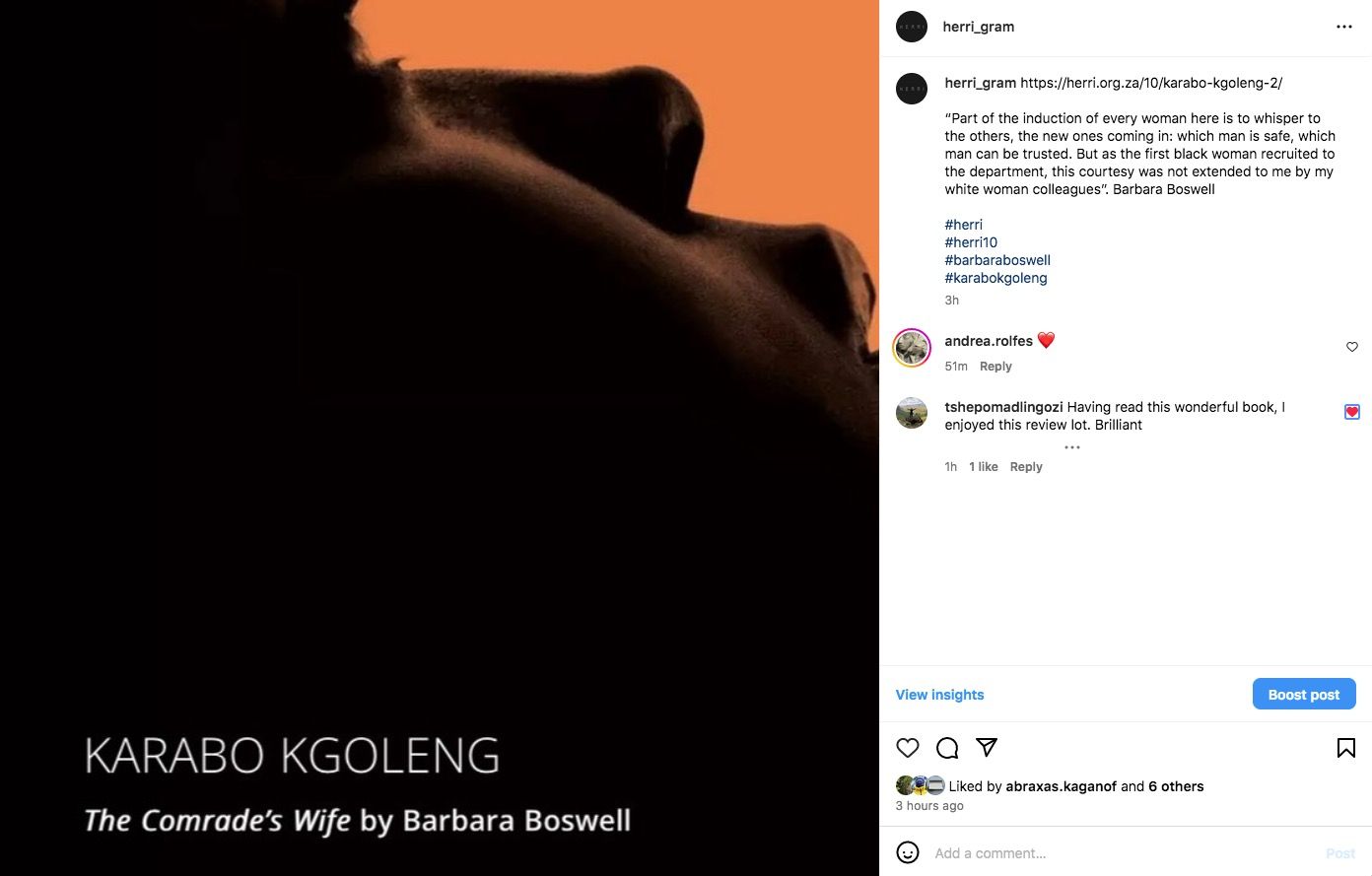This screenshot has width=1372, height=876.
Task: Save post with bookmark icon
Action: click(1345, 748)
